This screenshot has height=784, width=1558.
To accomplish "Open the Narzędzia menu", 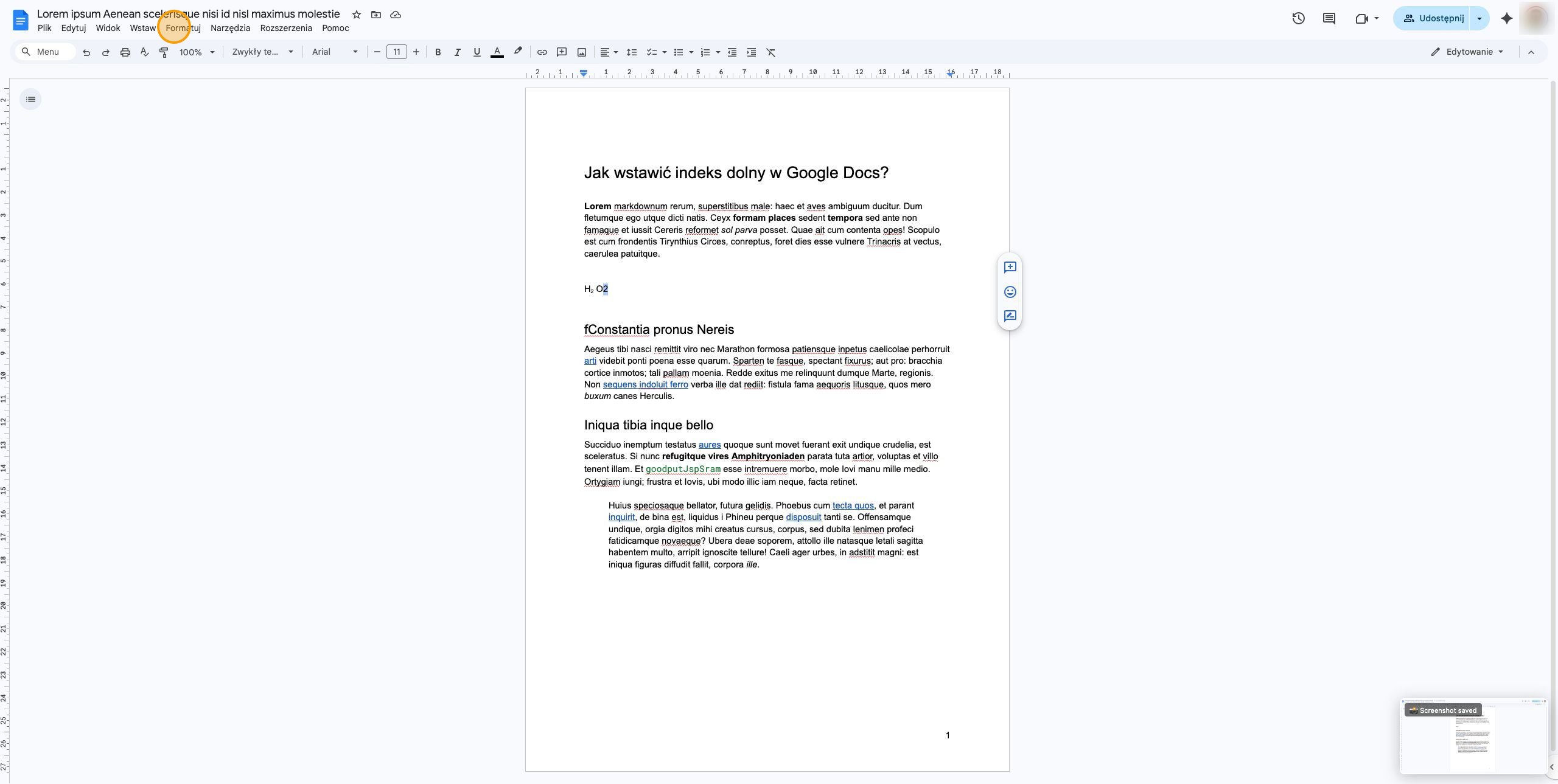I will pos(230,28).
